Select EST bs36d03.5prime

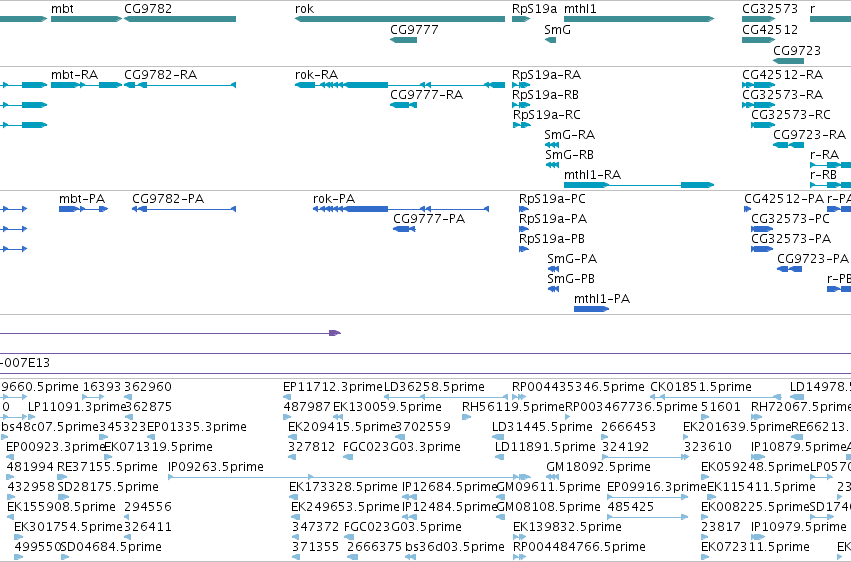455,547
